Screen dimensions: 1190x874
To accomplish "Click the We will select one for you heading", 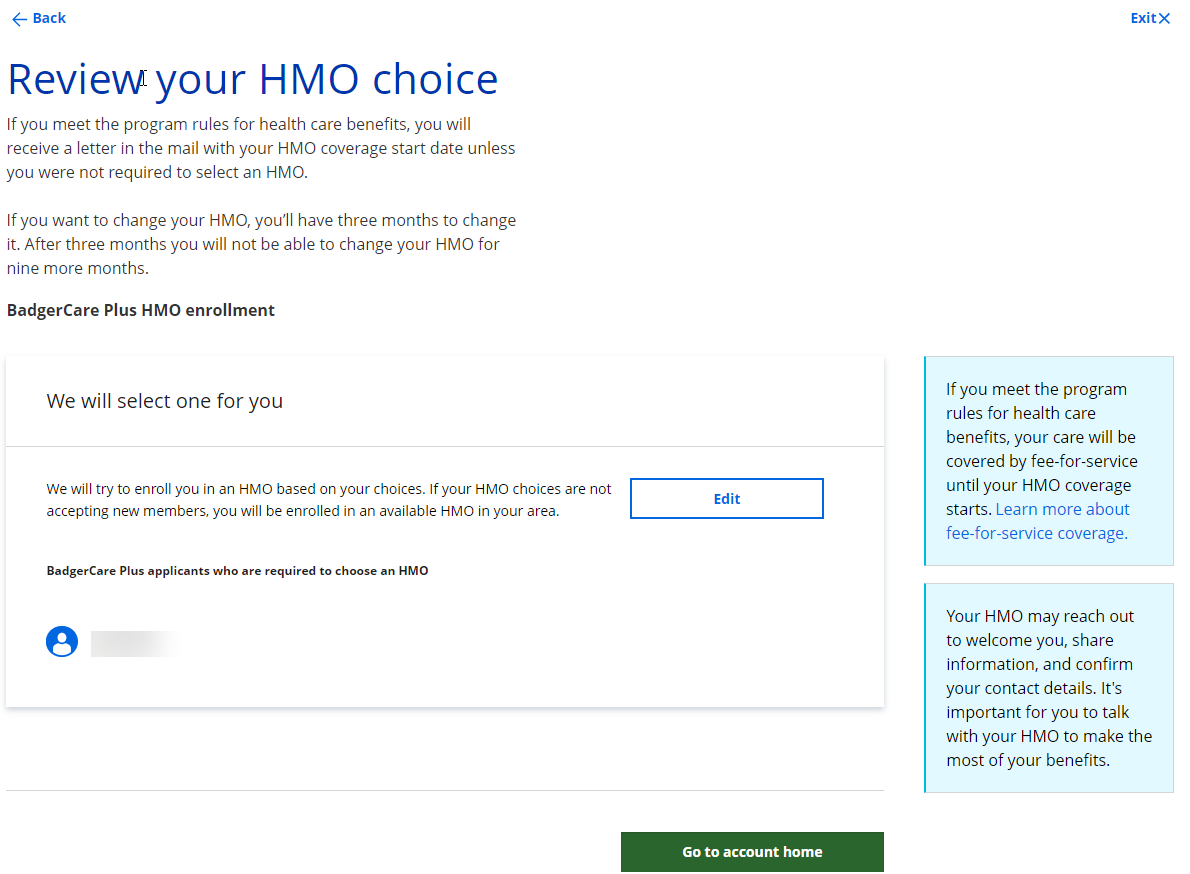I will pyautogui.click(x=165, y=401).
